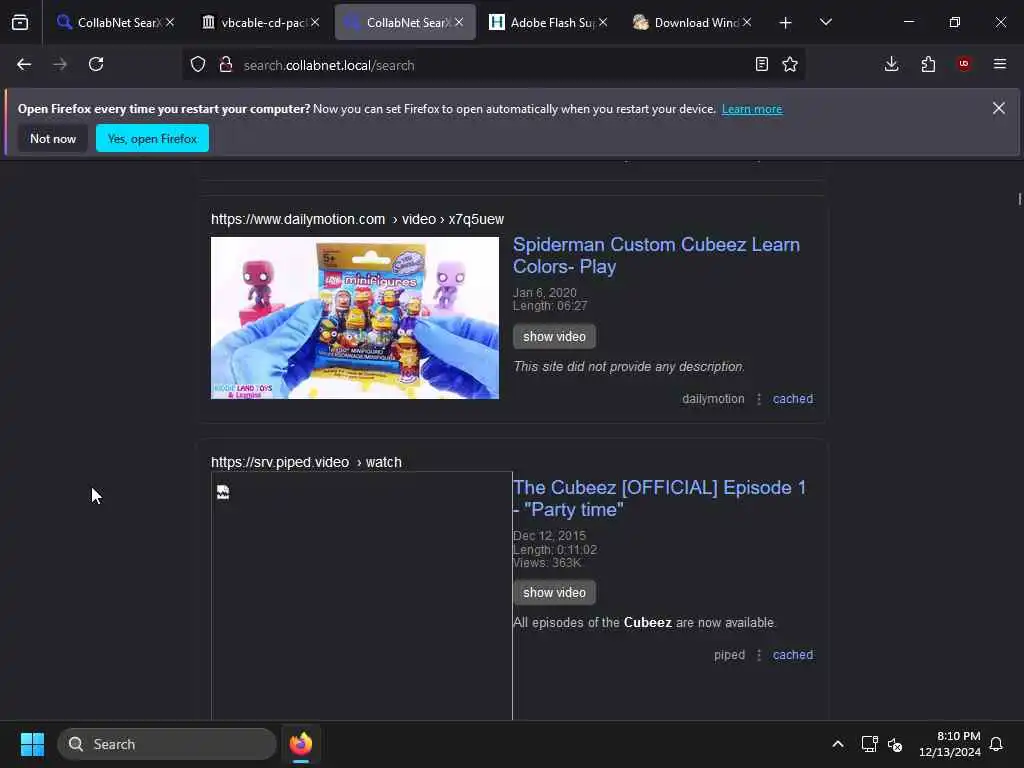Click show video for Spiderman Cubeez result
Viewport: 1024px width, 768px height.
click(554, 336)
